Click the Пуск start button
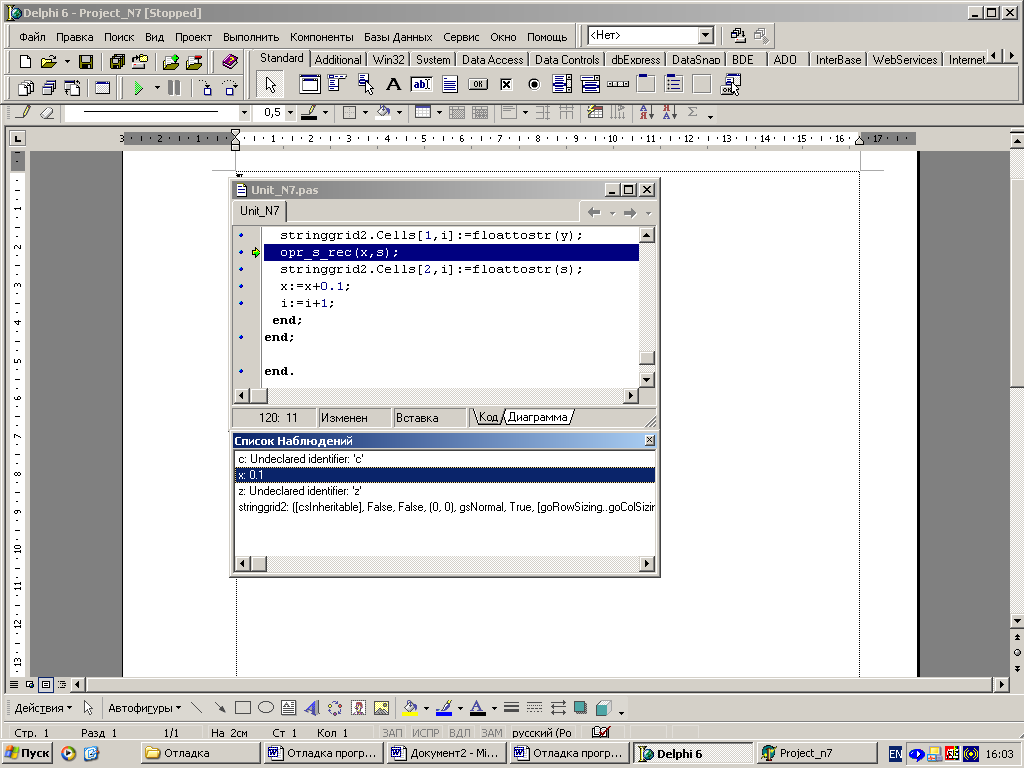Screen dimensions: 1024x768 (x=27, y=753)
